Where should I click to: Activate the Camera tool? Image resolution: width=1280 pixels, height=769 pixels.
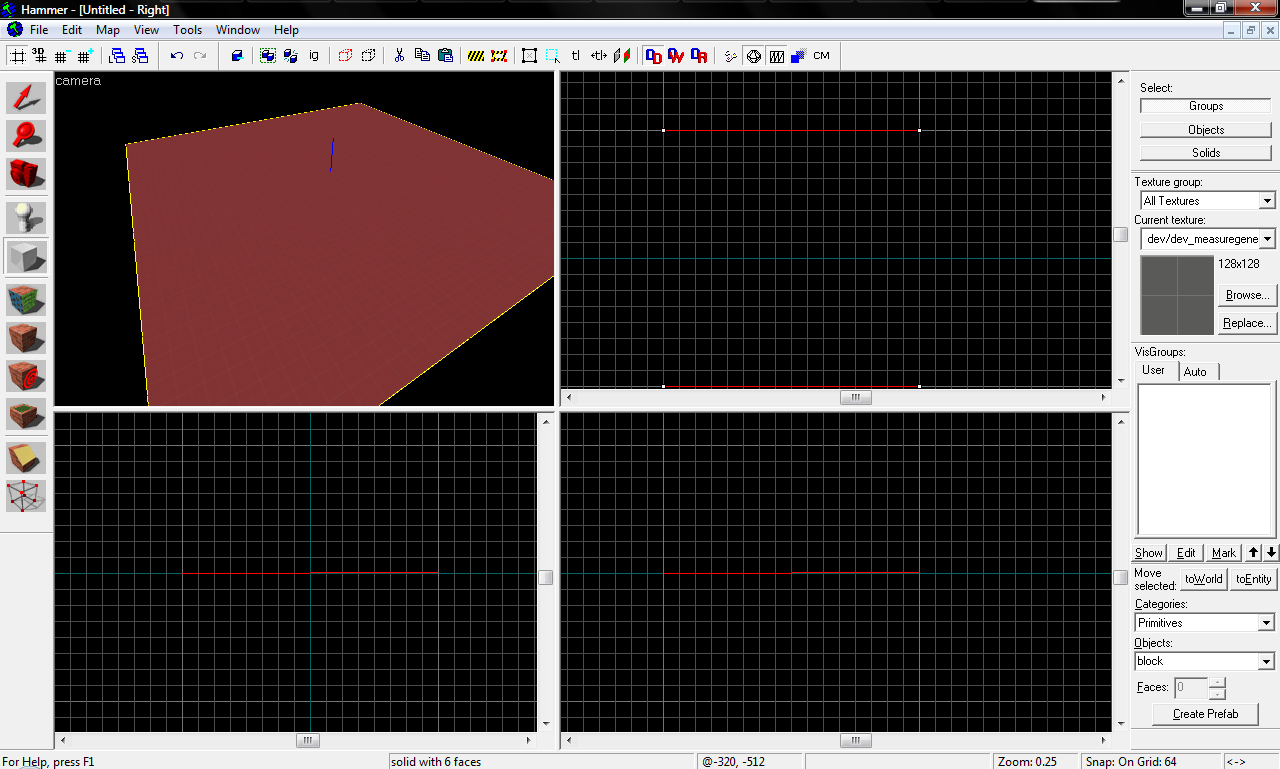[x=26, y=174]
